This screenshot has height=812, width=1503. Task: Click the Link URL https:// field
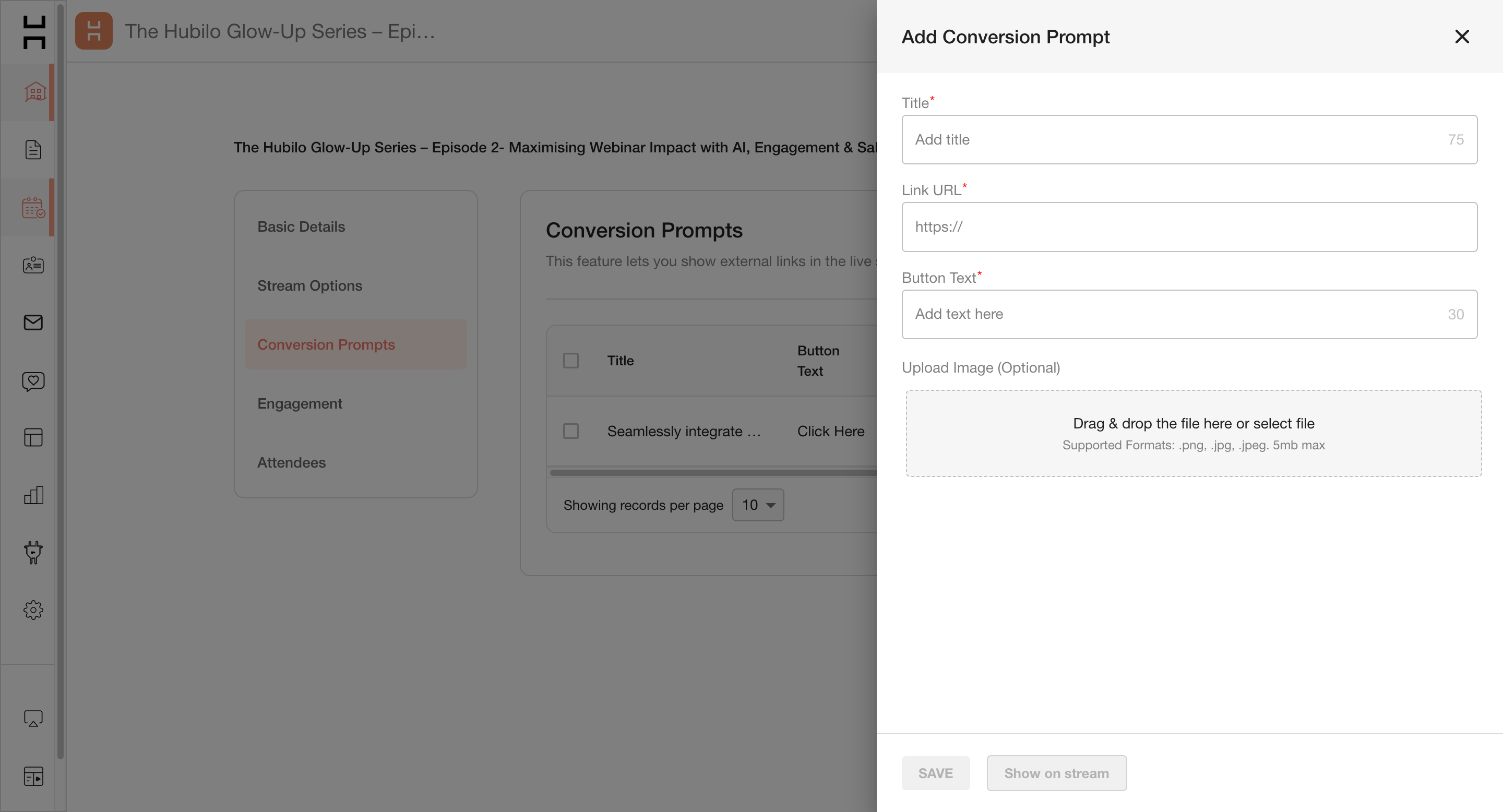point(1189,227)
